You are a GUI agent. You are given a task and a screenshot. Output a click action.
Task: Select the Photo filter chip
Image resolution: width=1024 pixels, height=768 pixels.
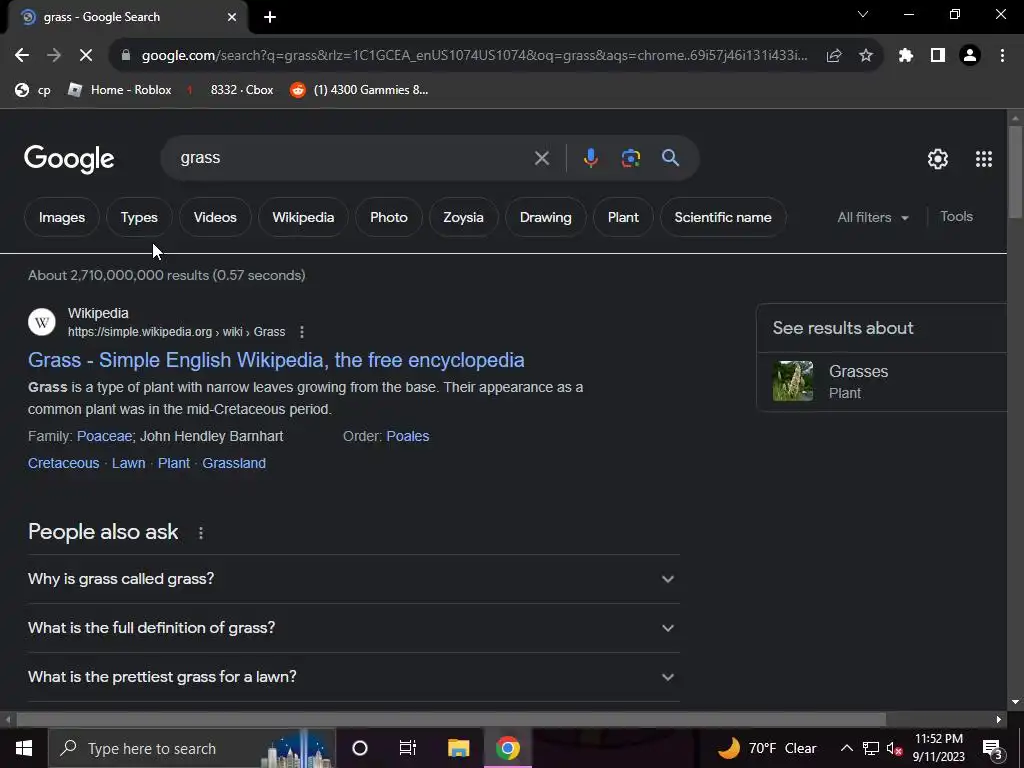[x=389, y=217]
